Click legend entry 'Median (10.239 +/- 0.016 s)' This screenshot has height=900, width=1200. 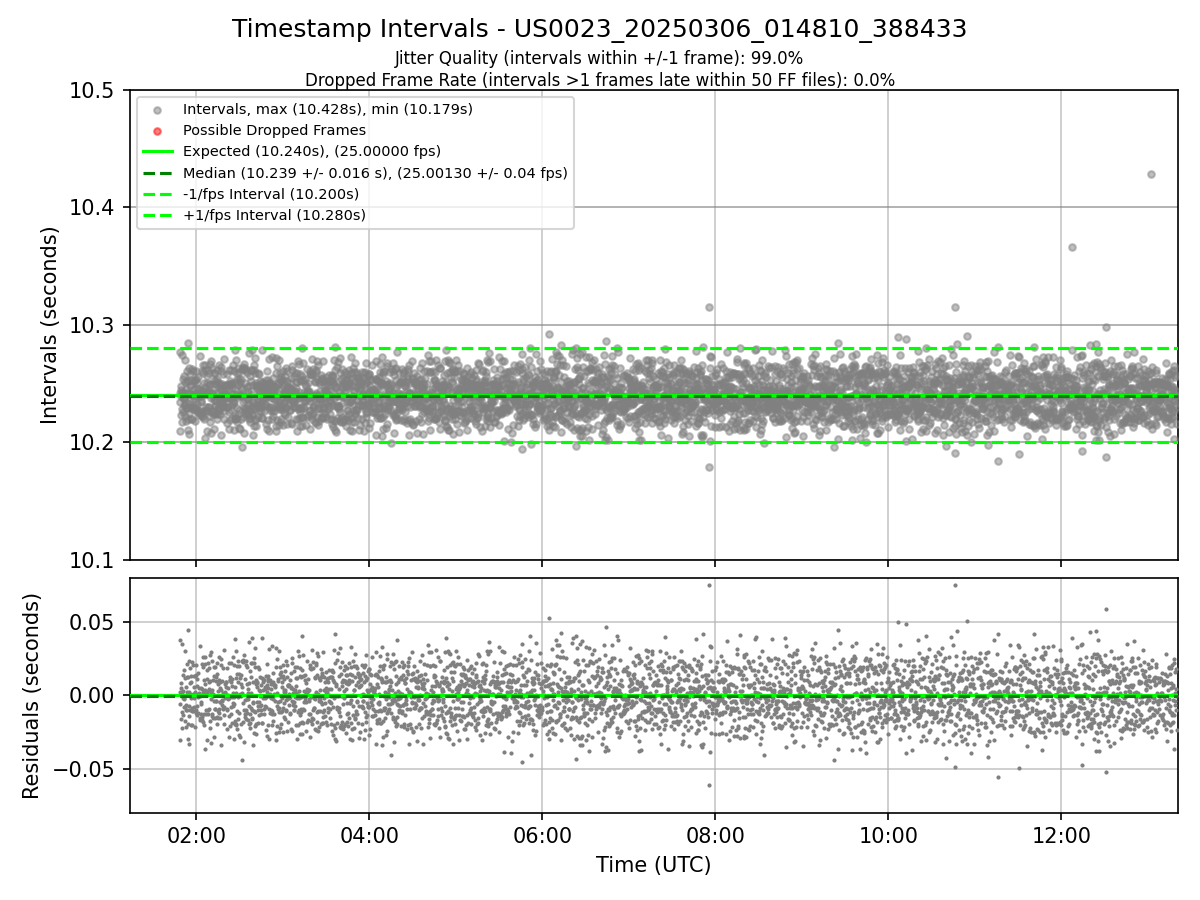375,173
